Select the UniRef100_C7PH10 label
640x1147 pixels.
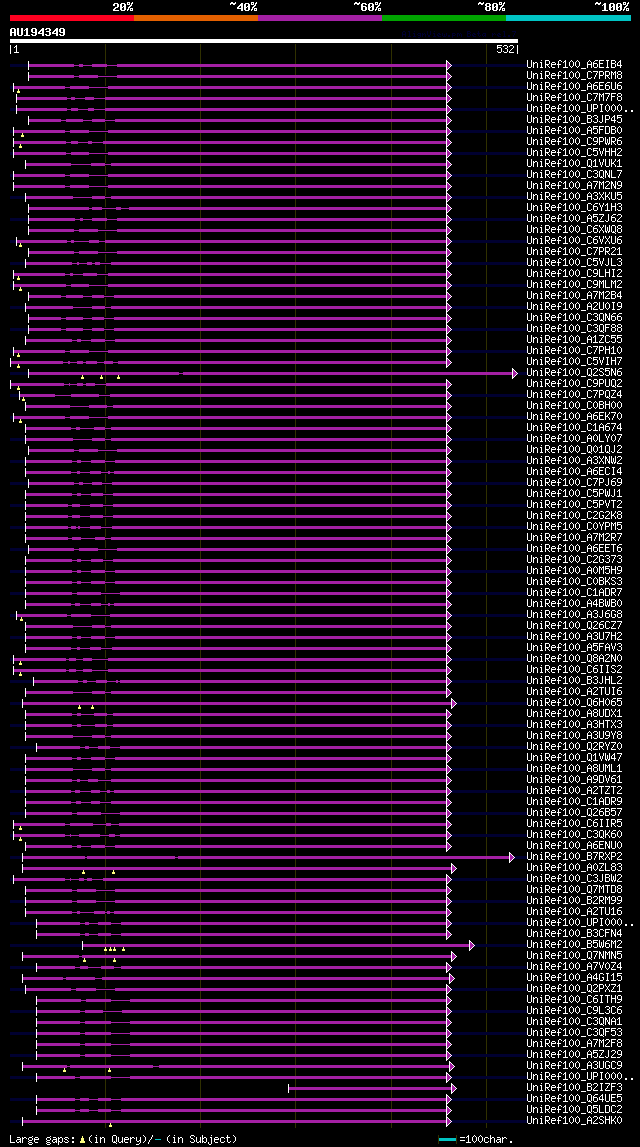[574, 350]
